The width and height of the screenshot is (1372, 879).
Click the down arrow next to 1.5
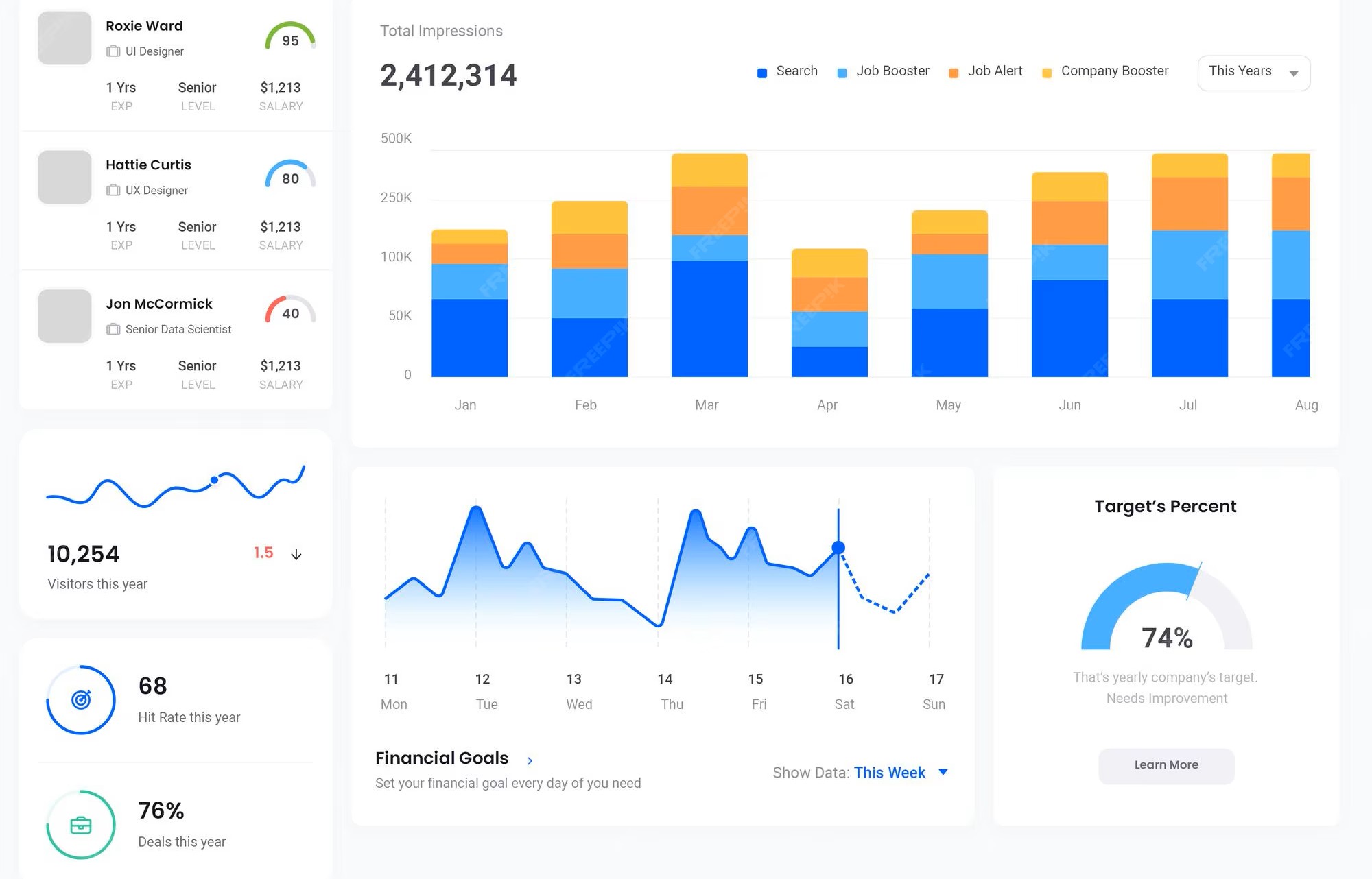(x=296, y=554)
